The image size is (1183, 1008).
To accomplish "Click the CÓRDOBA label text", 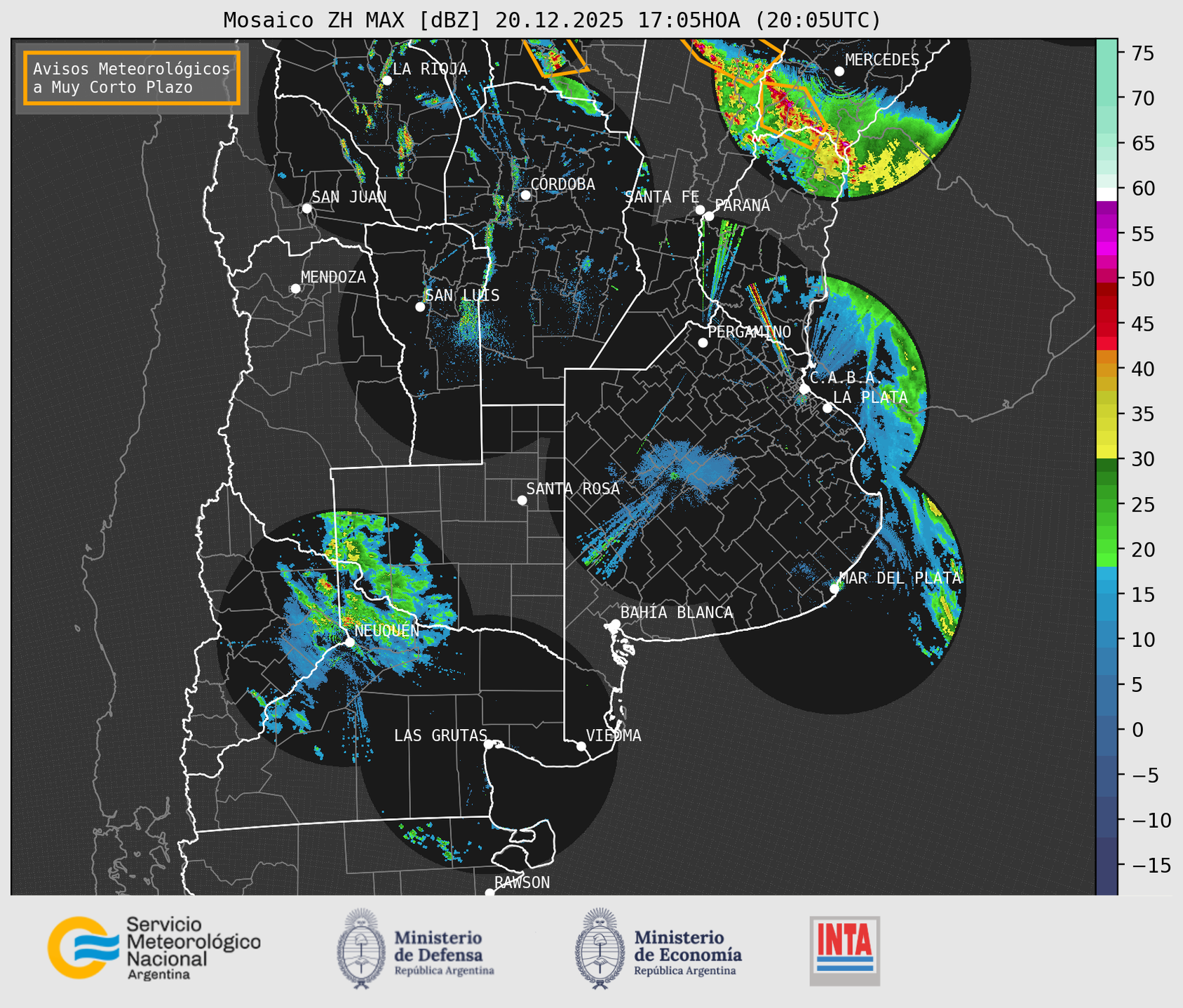I will tap(562, 184).
